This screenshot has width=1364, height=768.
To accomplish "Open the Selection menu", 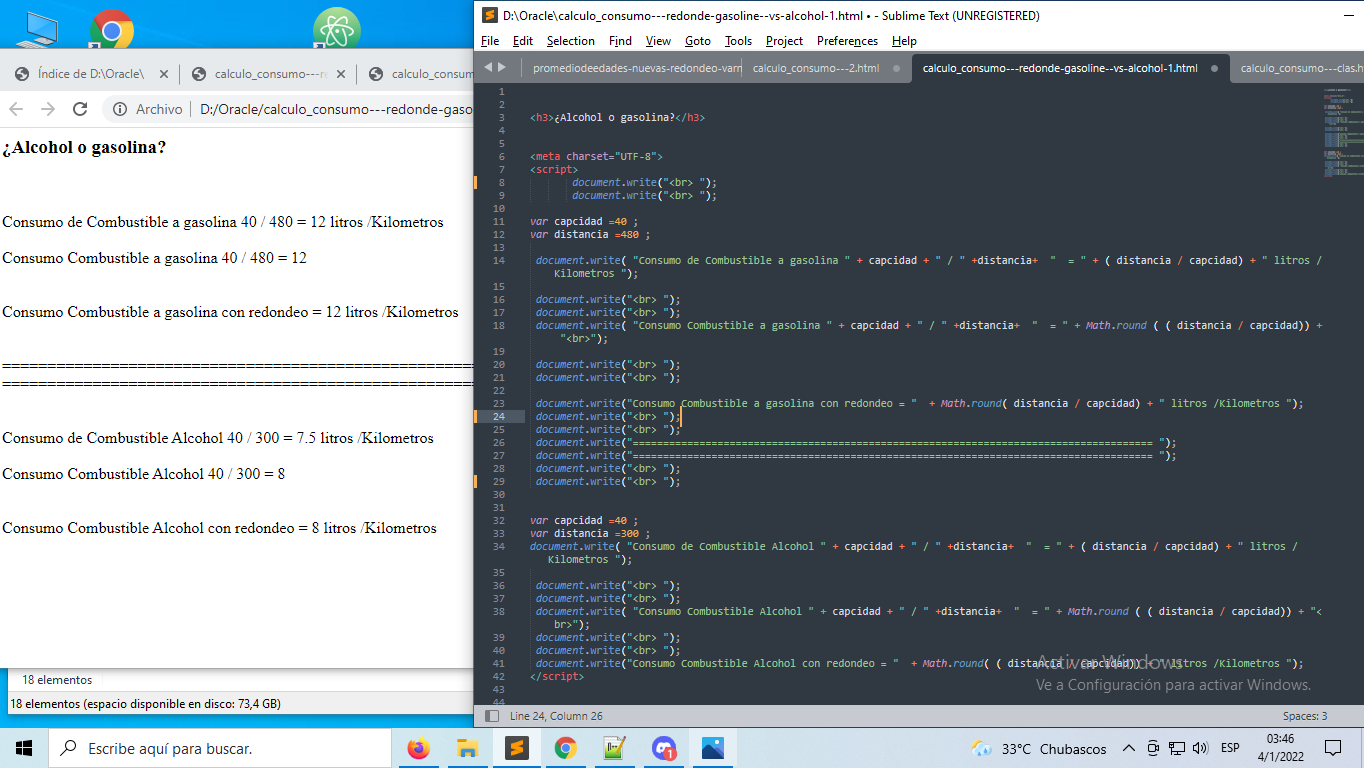I will point(570,41).
